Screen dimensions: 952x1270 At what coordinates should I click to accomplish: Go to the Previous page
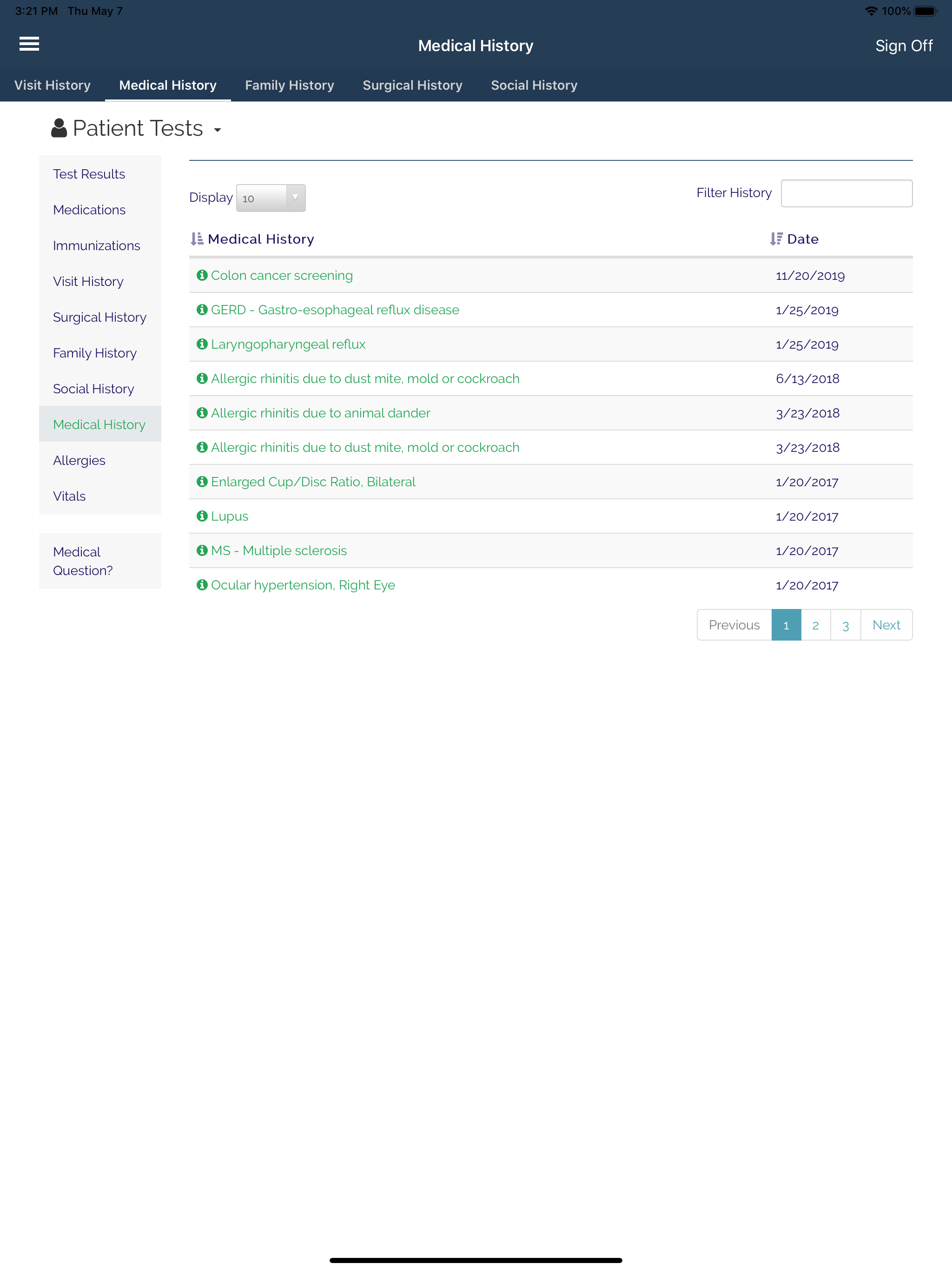[734, 625]
